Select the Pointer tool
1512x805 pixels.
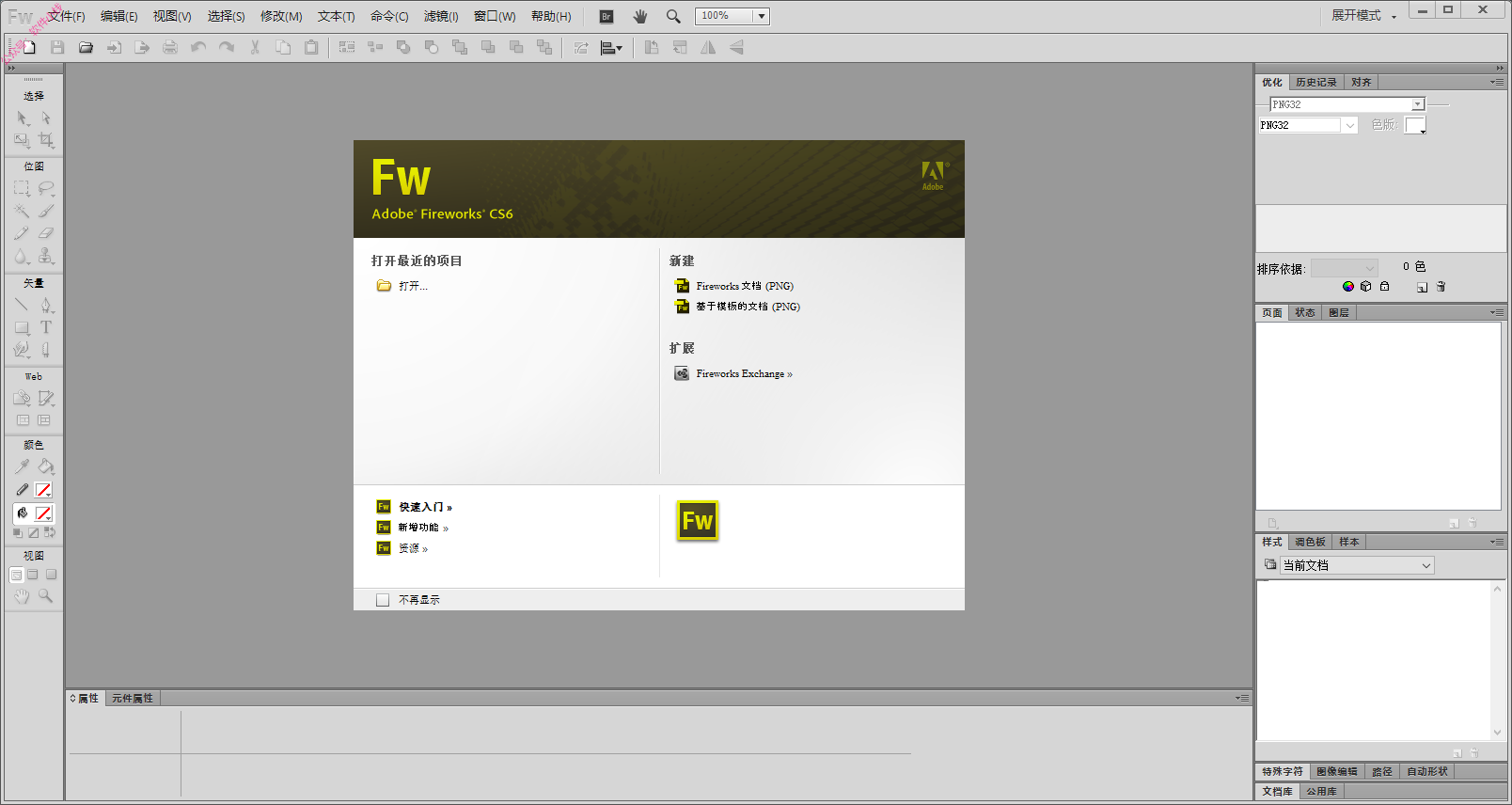pos(22,118)
